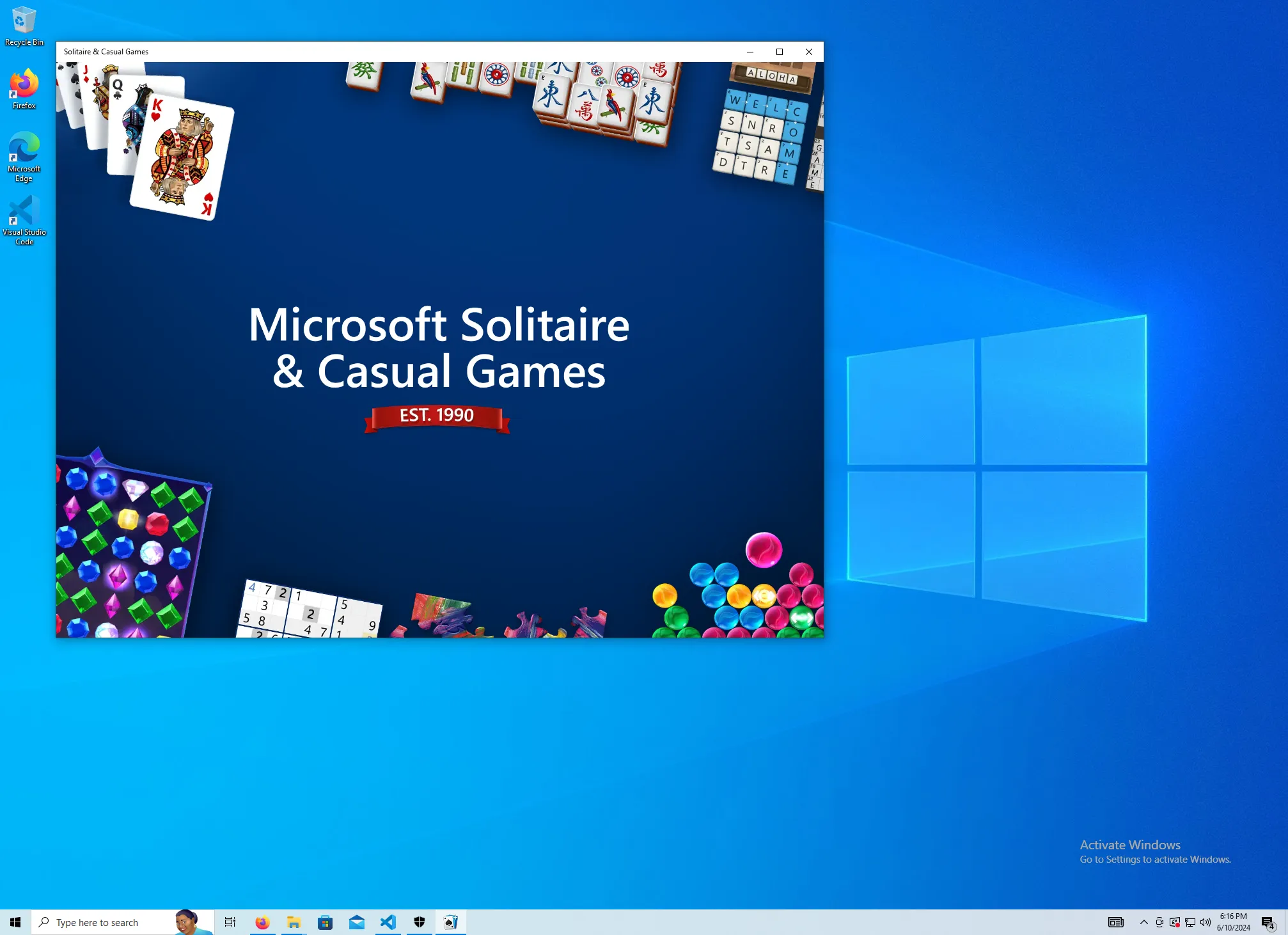
Task: Open the notification Action Center
Action: pos(1268,922)
